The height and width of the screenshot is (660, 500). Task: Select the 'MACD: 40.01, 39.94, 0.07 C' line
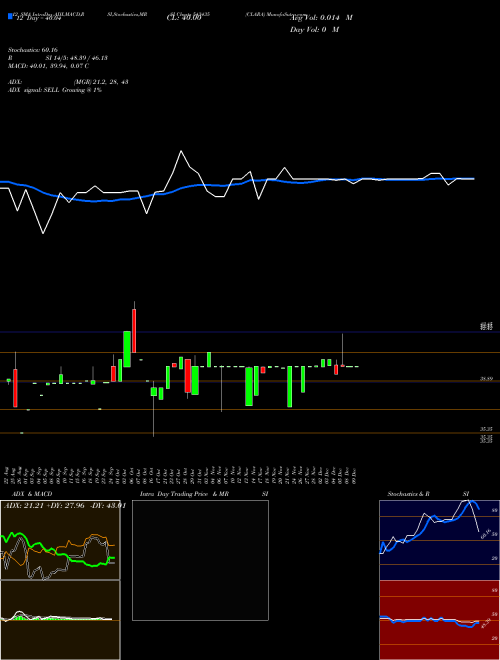point(48,66)
